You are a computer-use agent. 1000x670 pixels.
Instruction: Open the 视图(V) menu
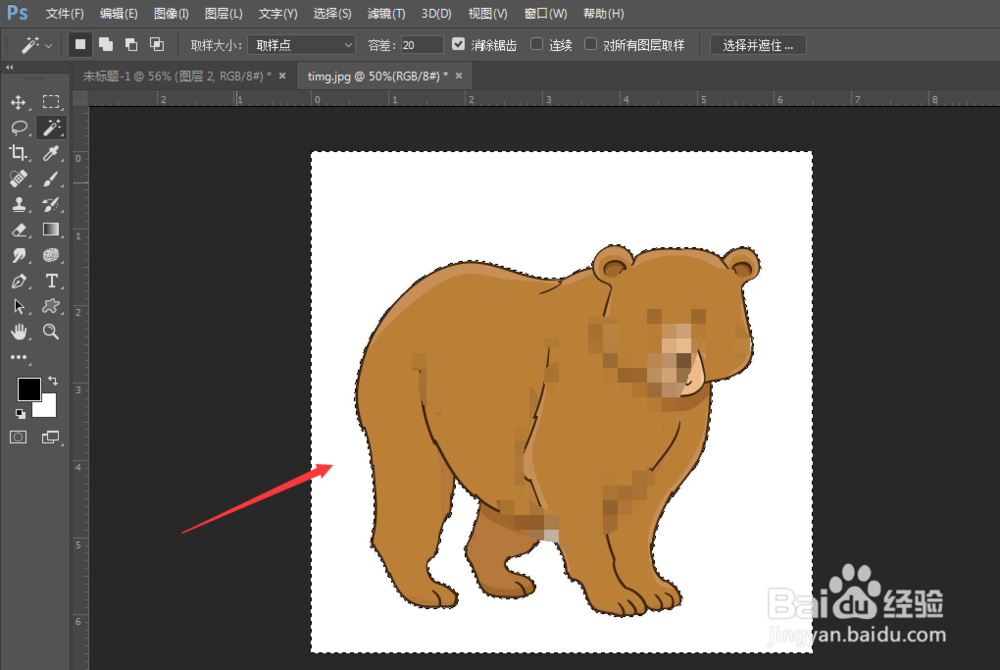point(488,13)
